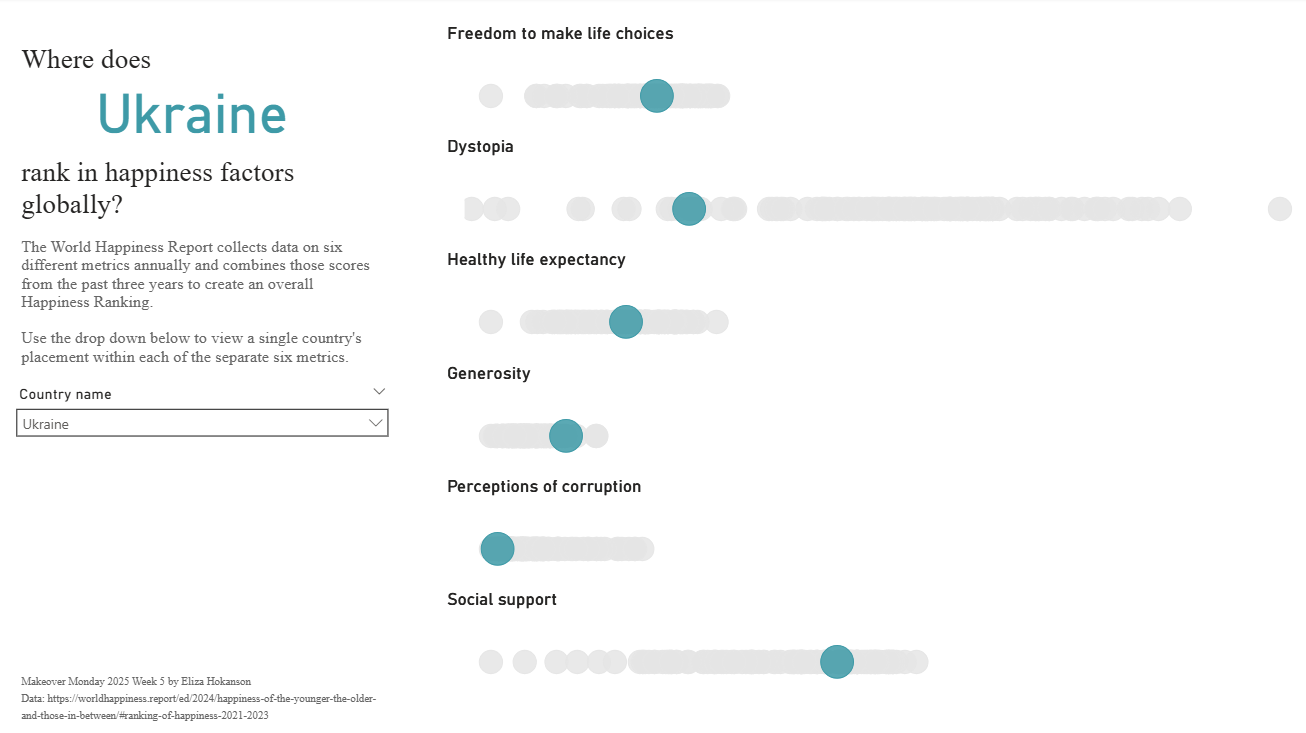The width and height of the screenshot is (1306, 733).
Task: Click the Freedom to make life choices title
Action: click(x=560, y=34)
